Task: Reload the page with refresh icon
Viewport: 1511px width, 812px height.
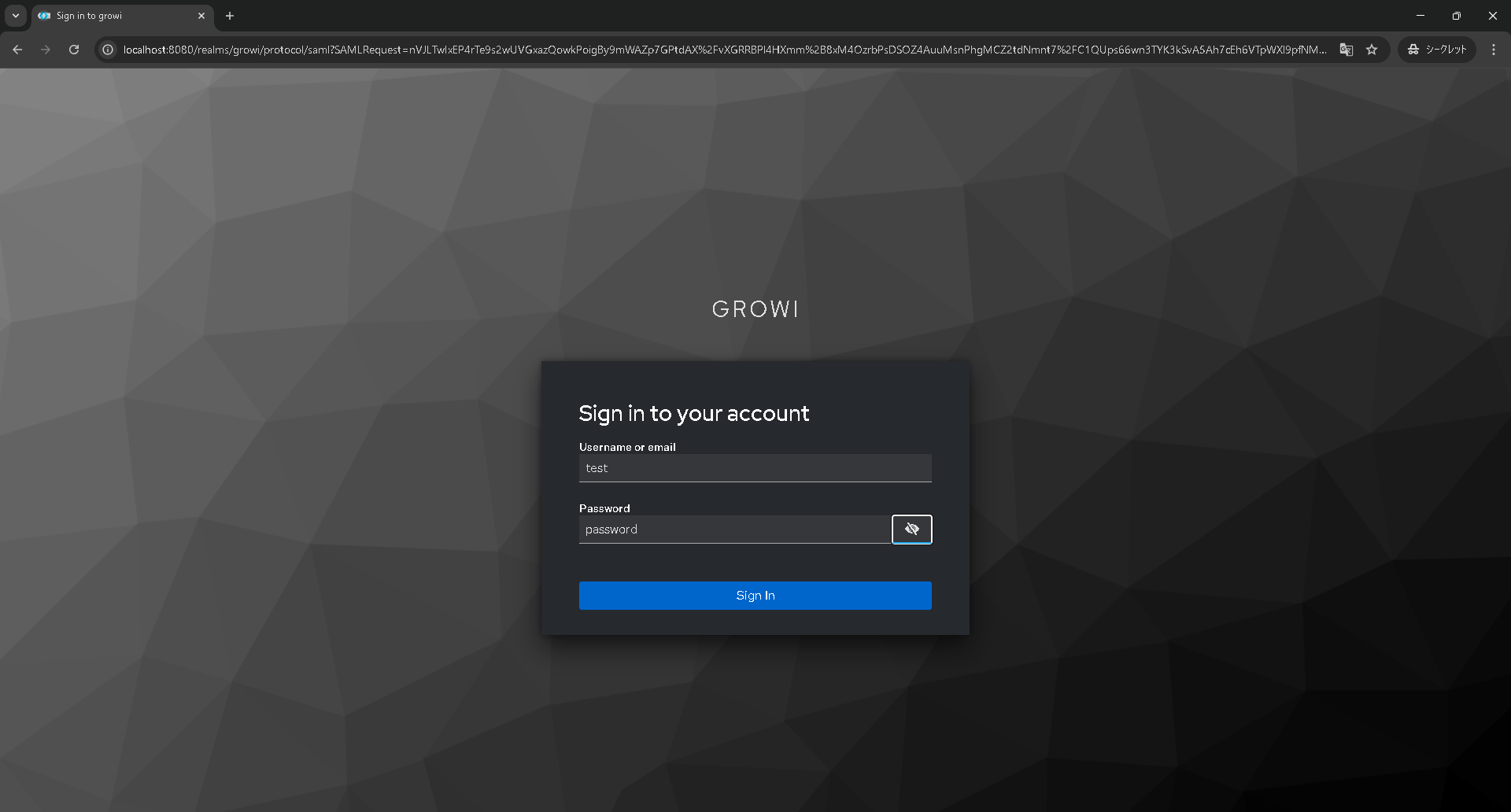Action: pos(74,50)
